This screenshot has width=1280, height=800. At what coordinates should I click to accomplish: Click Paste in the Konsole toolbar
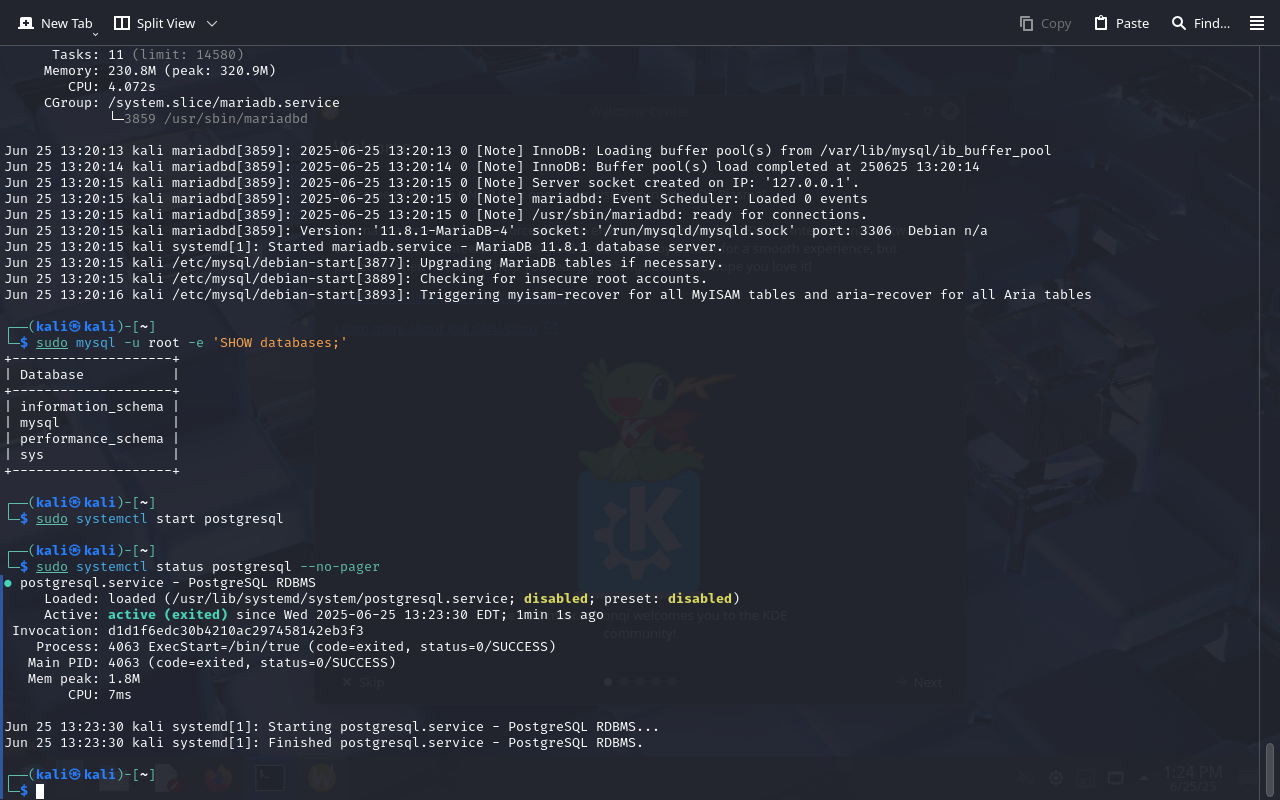1121,23
